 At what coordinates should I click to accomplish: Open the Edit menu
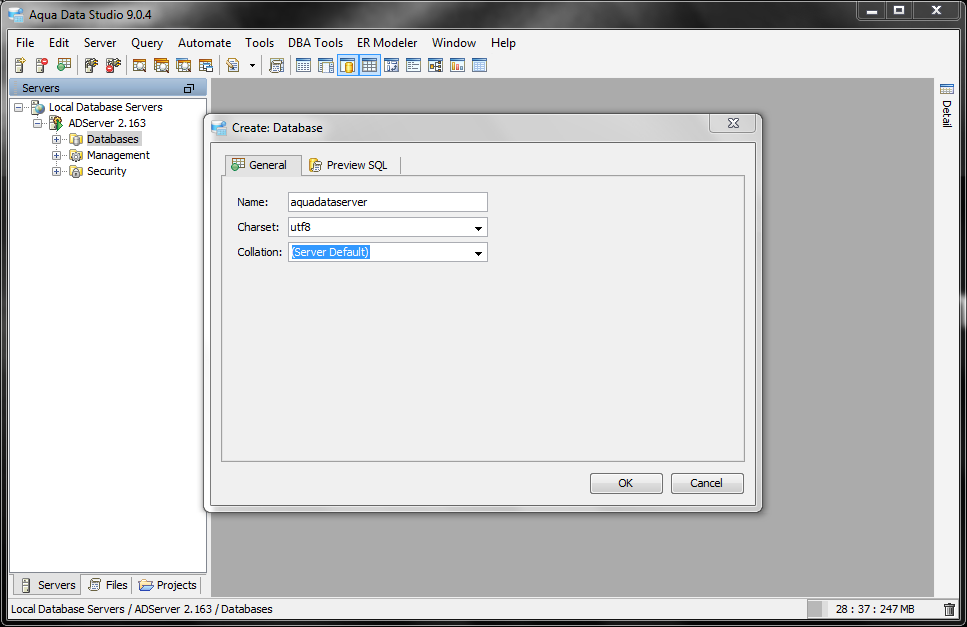[59, 43]
